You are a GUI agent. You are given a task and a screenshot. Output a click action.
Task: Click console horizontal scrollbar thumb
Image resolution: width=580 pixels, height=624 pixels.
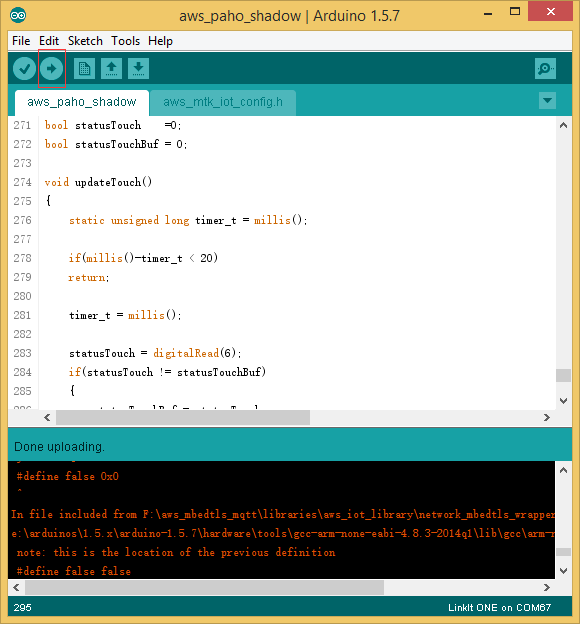205,587
